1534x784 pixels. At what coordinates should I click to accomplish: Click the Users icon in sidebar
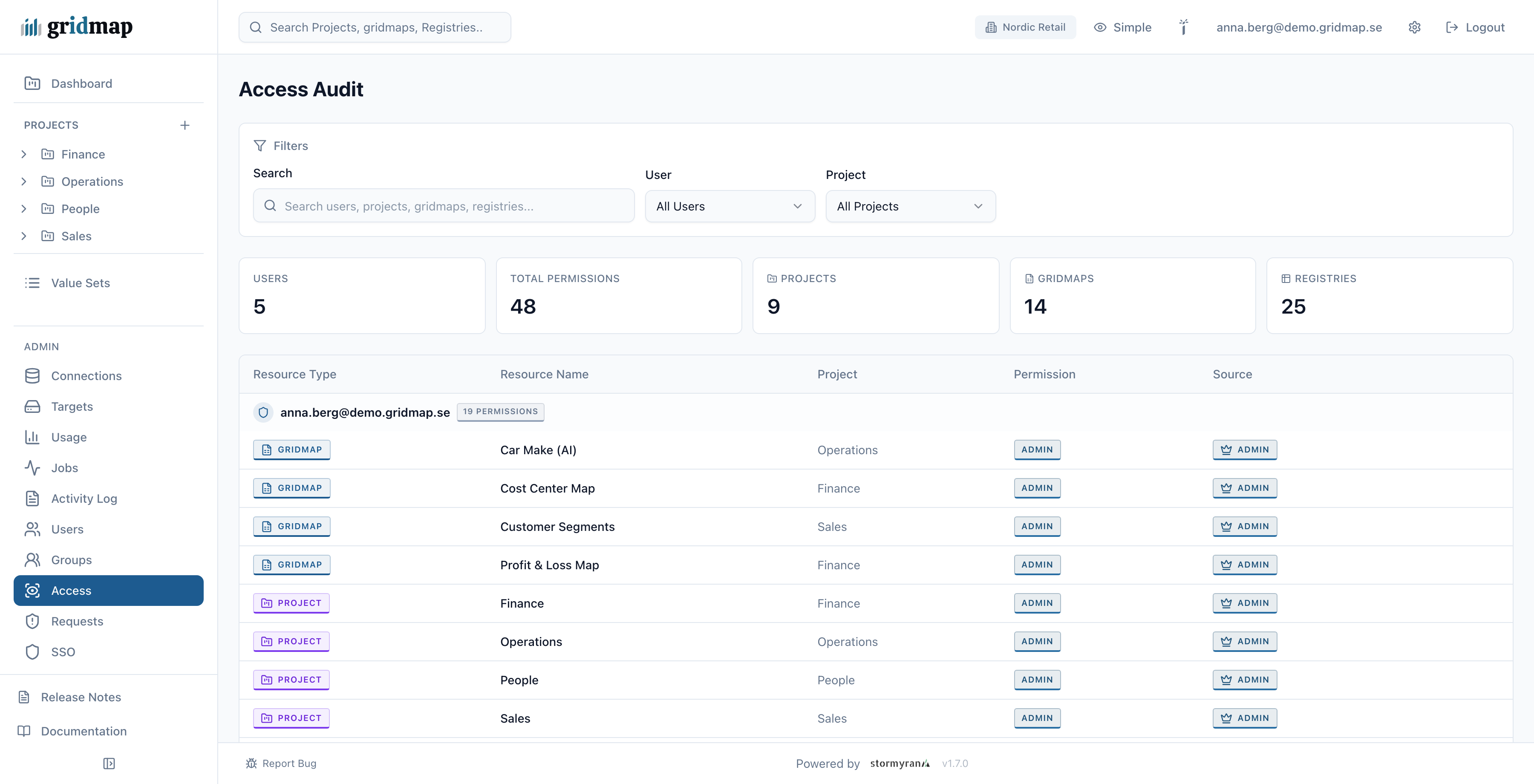tap(32, 529)
